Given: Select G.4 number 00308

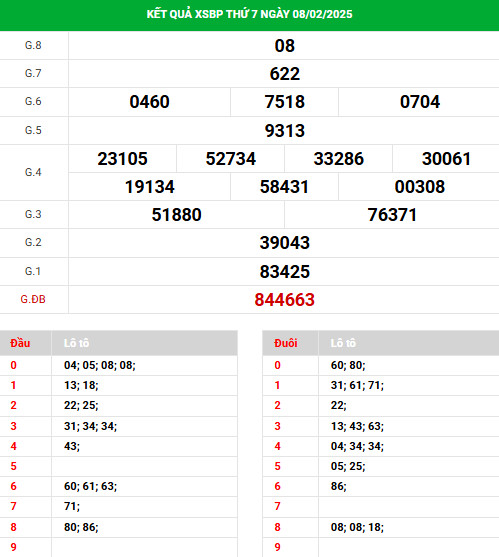Looking at the screenshot, I should click(x=420, y=187).
